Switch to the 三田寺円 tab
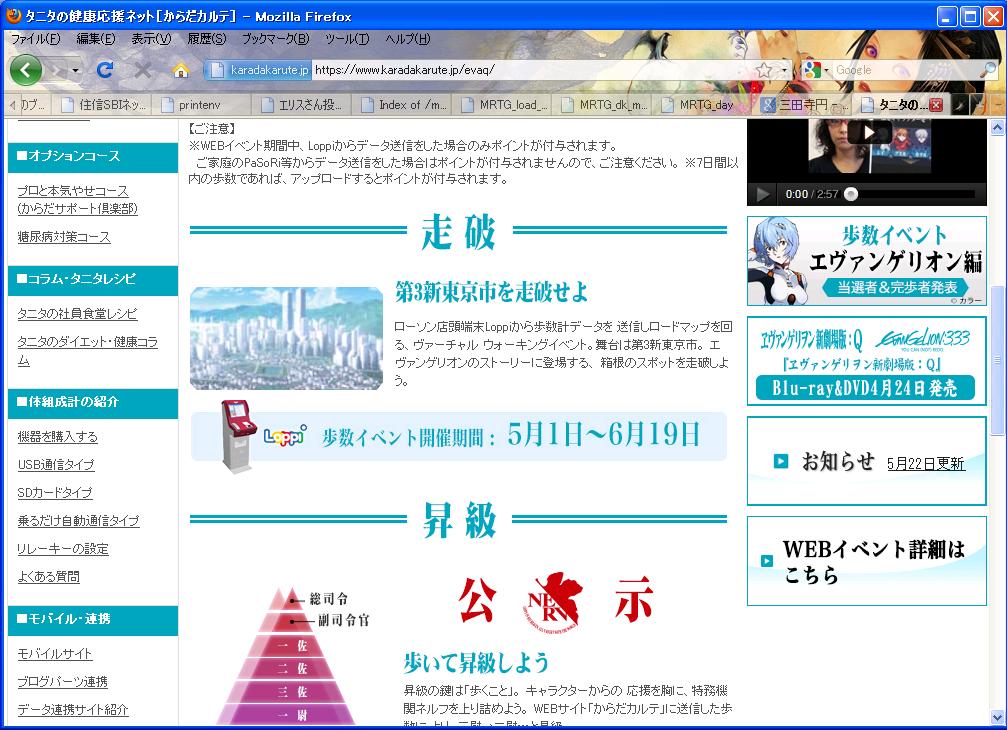The image size is (1007, 730). point(804,105)
